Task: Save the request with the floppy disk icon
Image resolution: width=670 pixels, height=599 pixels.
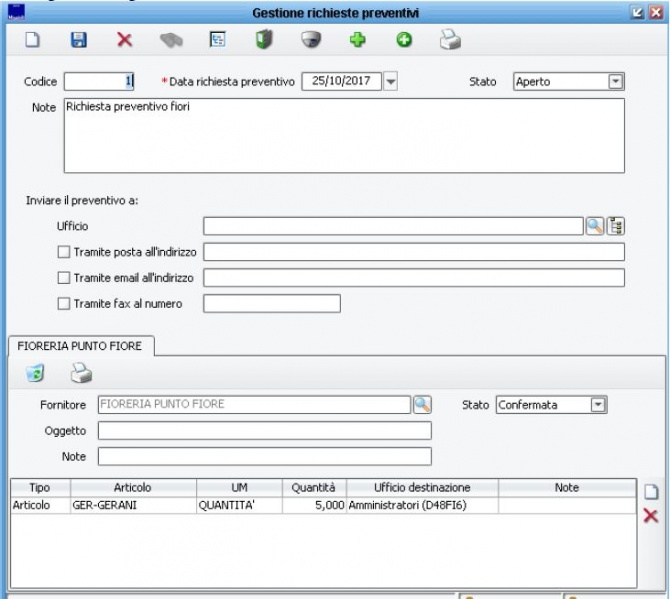Action: [x=78, y=42]
